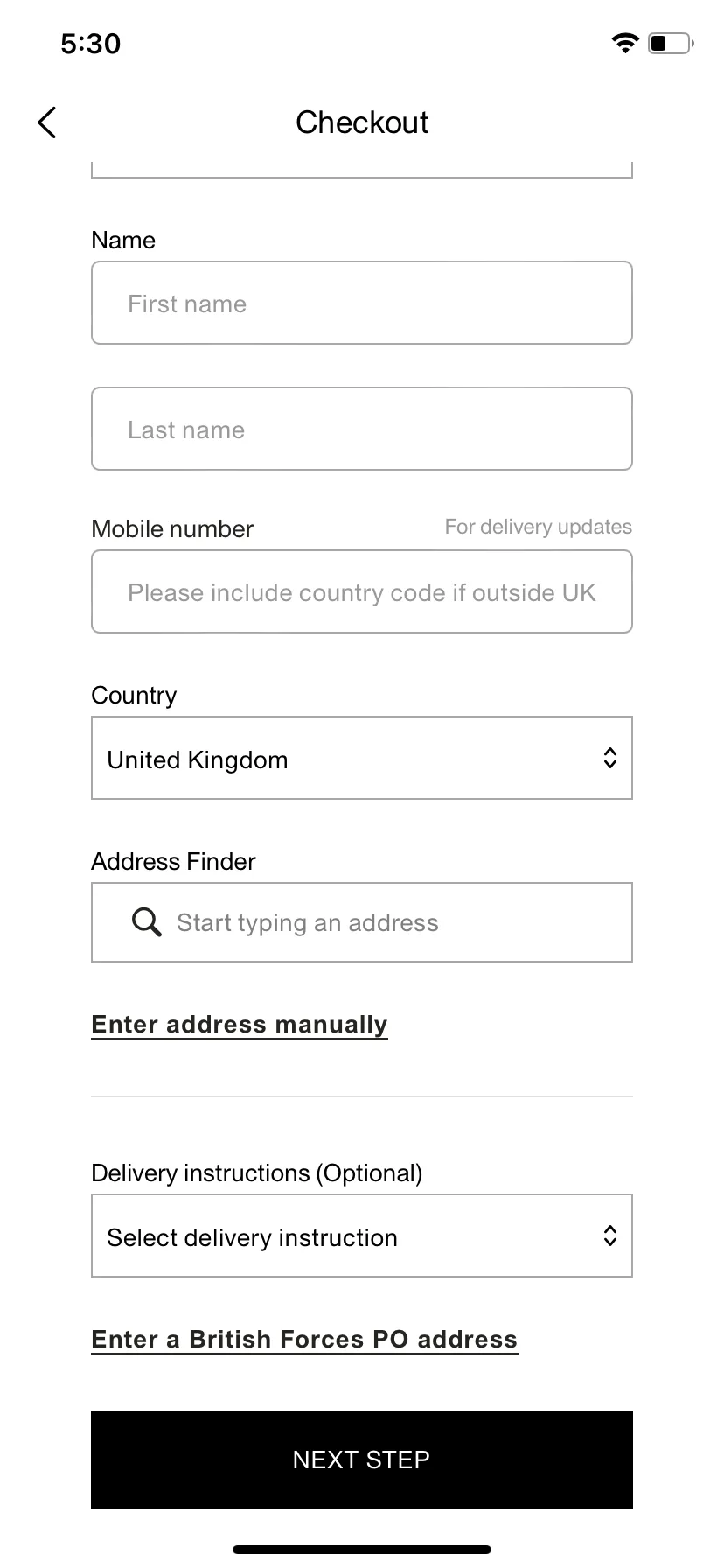This screenshot has height=1568, width=724.
Task: Select the Mobile number input
Action: point(362,591)
